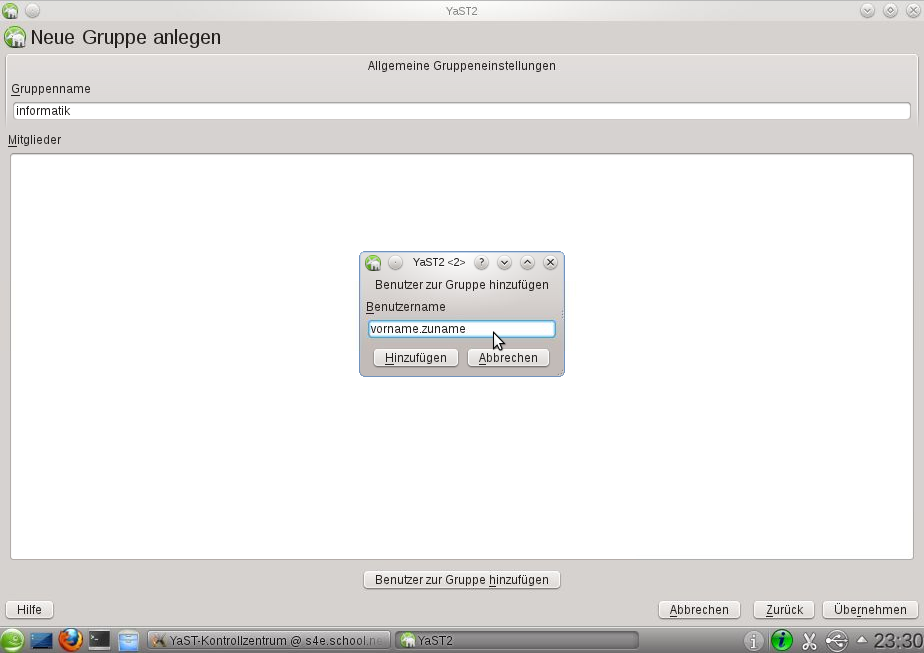Launch Firefox from the taskbar
Image resolution: width=924 pixels, height=653 pixels.
(70, 641)
